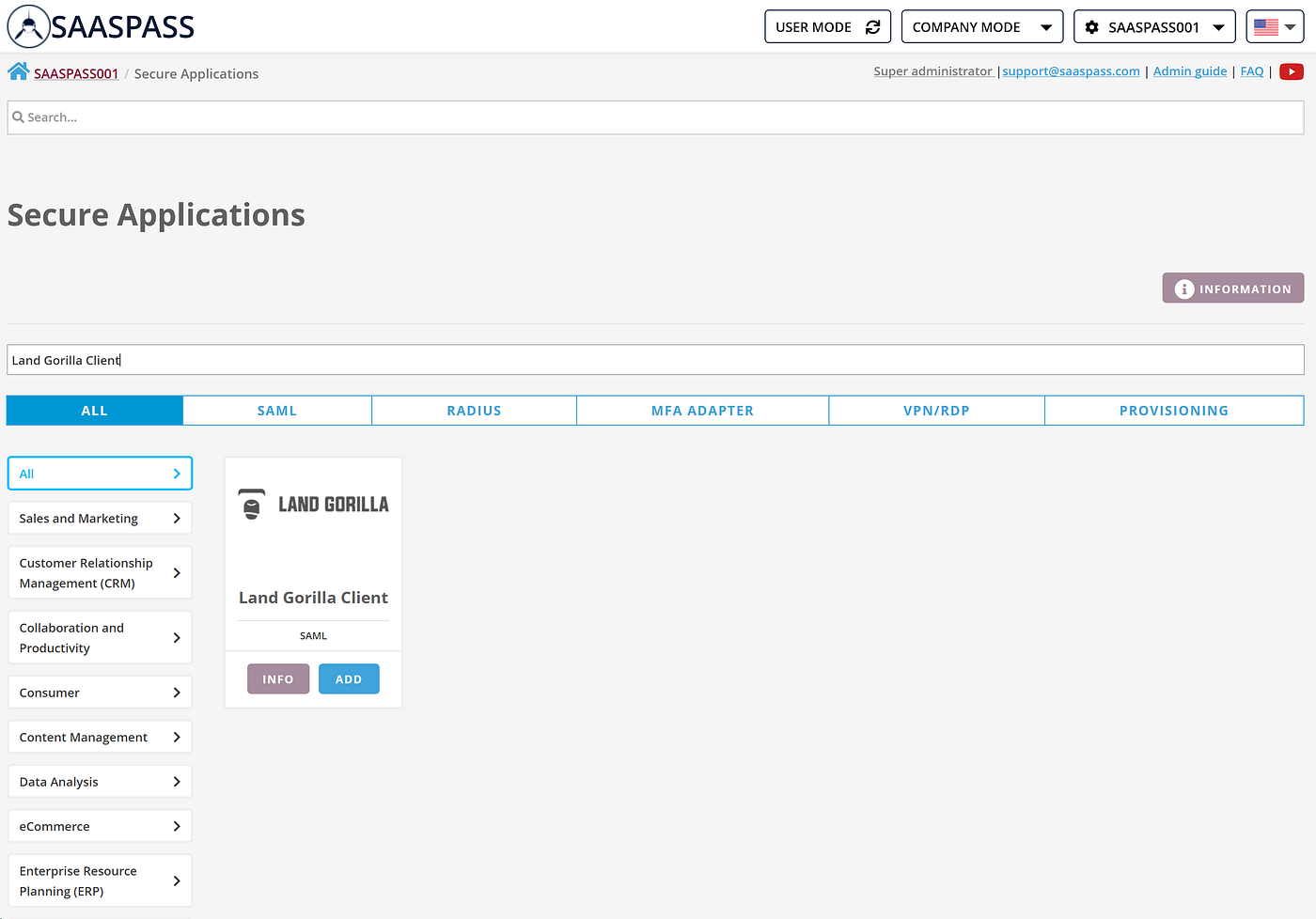Screen dimensions: 1316x919
Task: Select the ALL tab
Action: [95, 411]
